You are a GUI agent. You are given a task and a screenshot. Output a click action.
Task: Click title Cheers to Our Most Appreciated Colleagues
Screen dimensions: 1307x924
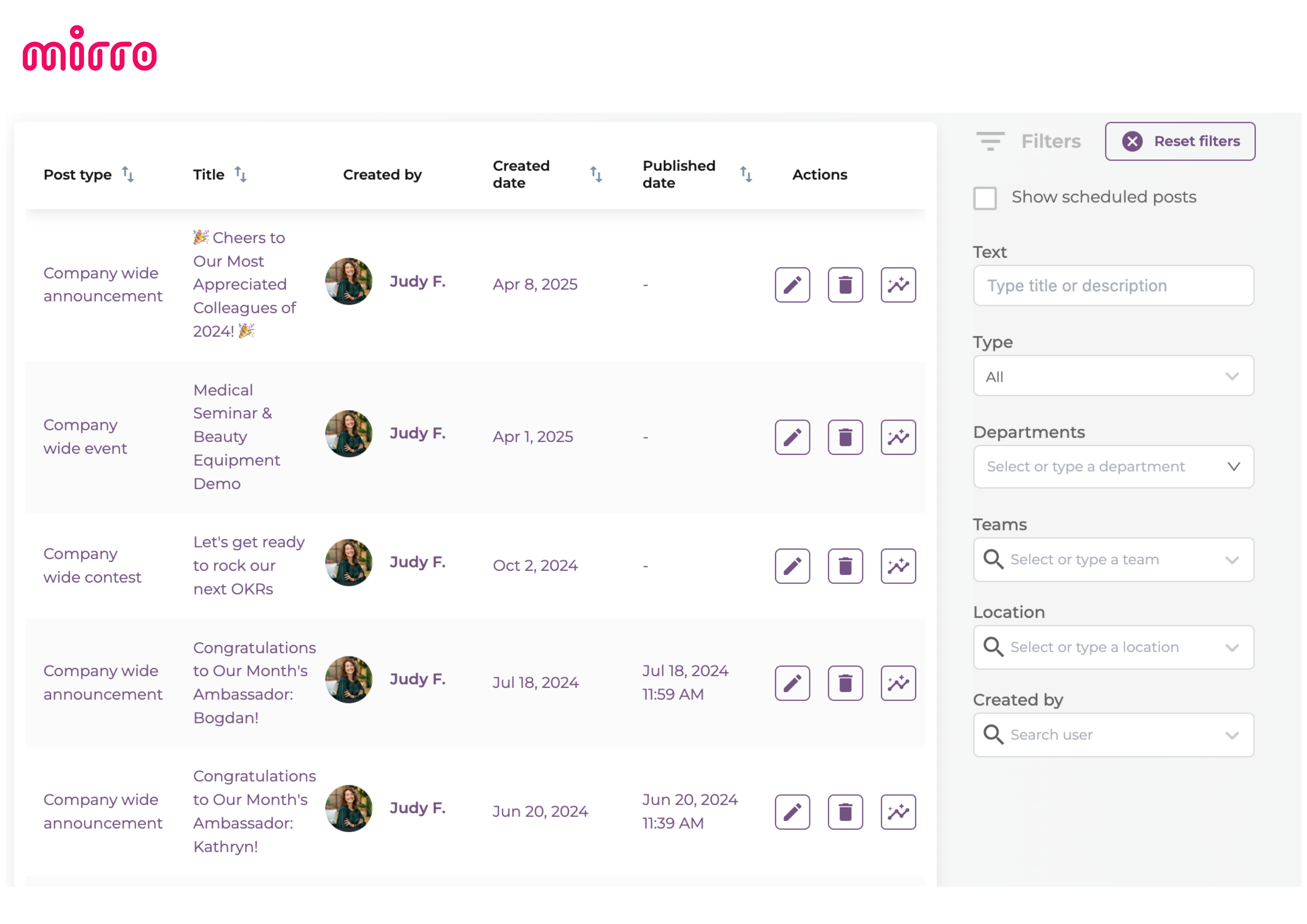pyautogui.click(x=244, y=284)
